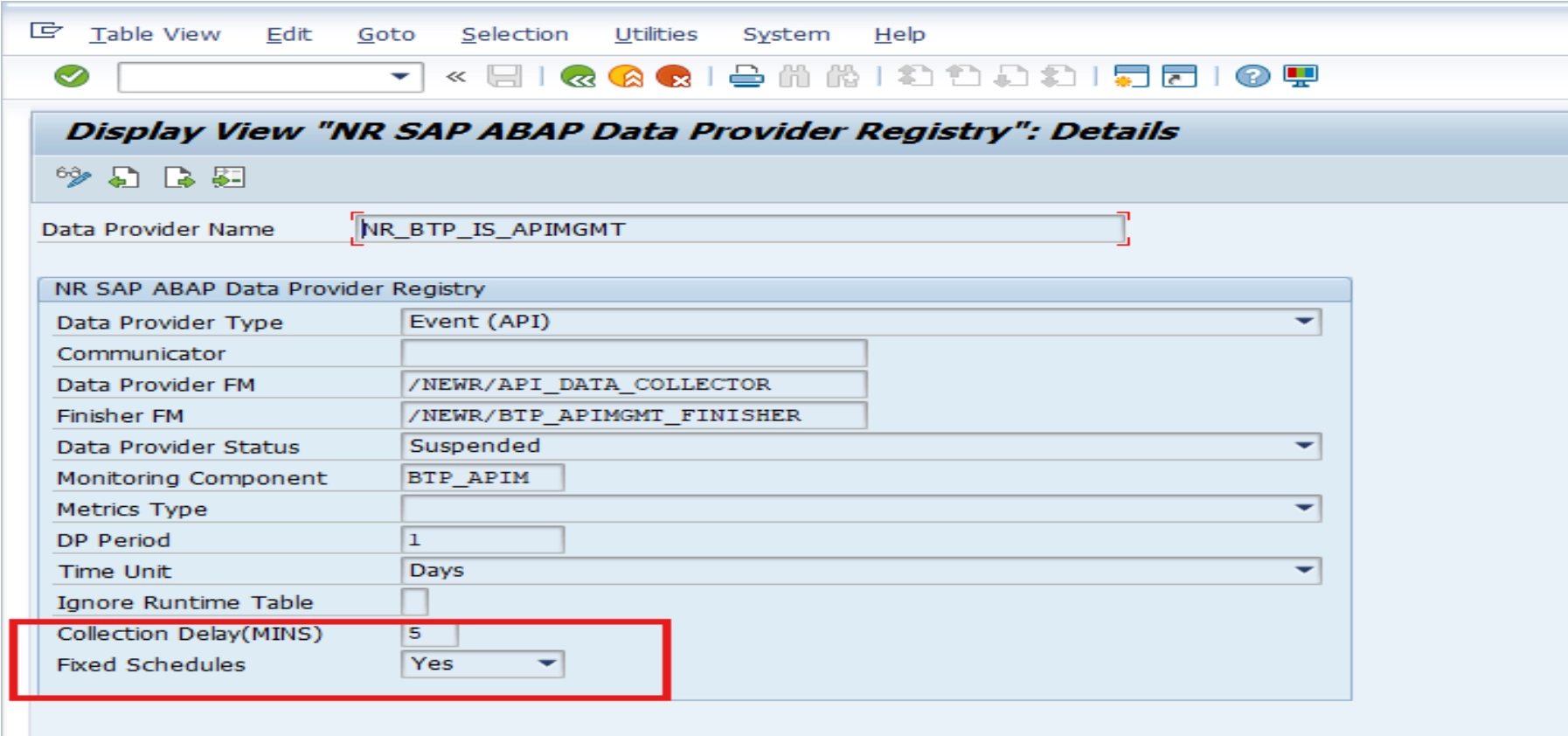This screenshot has height=736, width=1568.
Task: Expand the Fixed Schedules dropdown
Action: point(547,664)
